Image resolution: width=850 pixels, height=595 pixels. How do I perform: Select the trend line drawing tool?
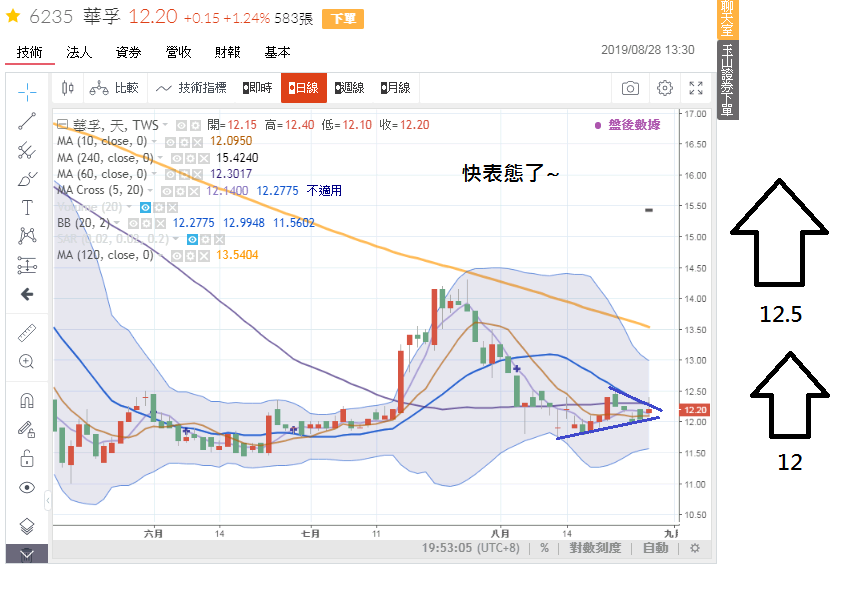[27, 122]
